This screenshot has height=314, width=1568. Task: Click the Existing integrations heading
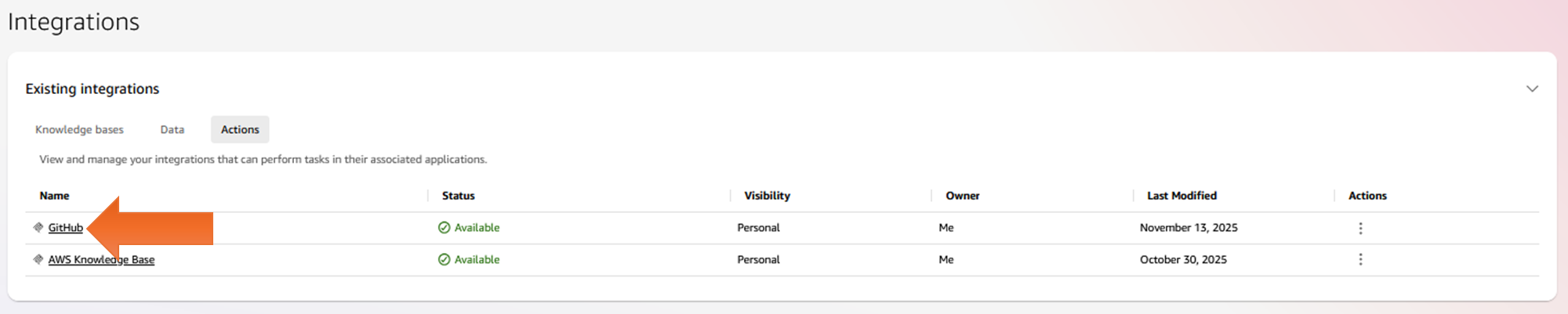coord(93,89)
